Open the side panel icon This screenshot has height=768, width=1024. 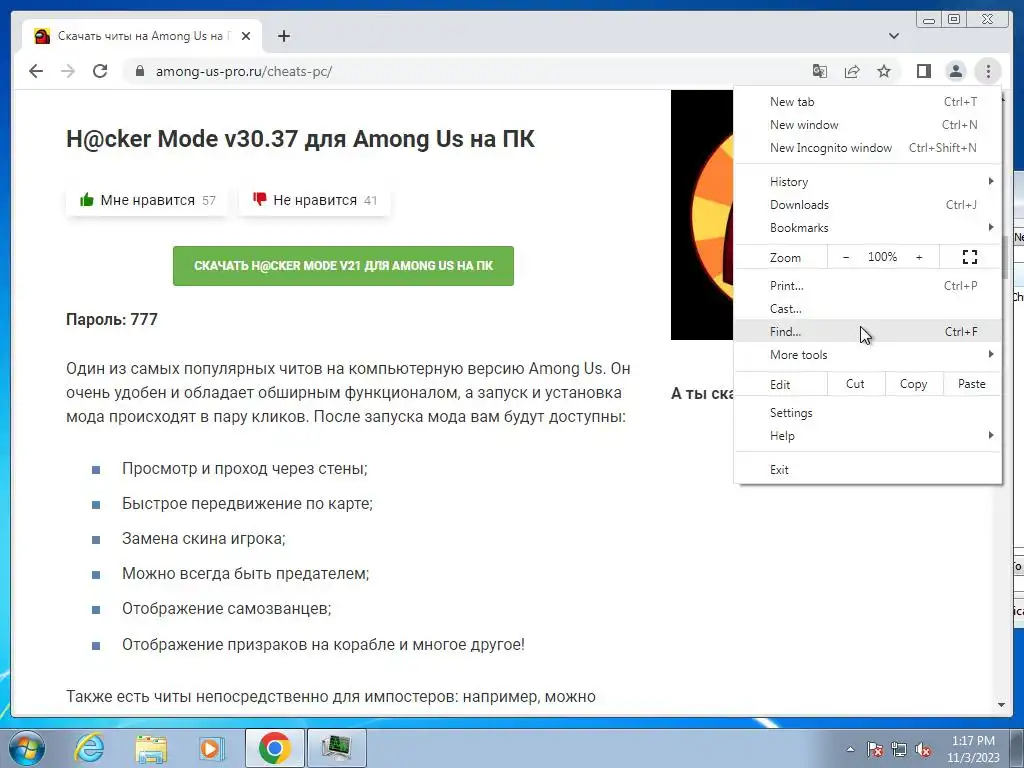click(x=923, y=71)
